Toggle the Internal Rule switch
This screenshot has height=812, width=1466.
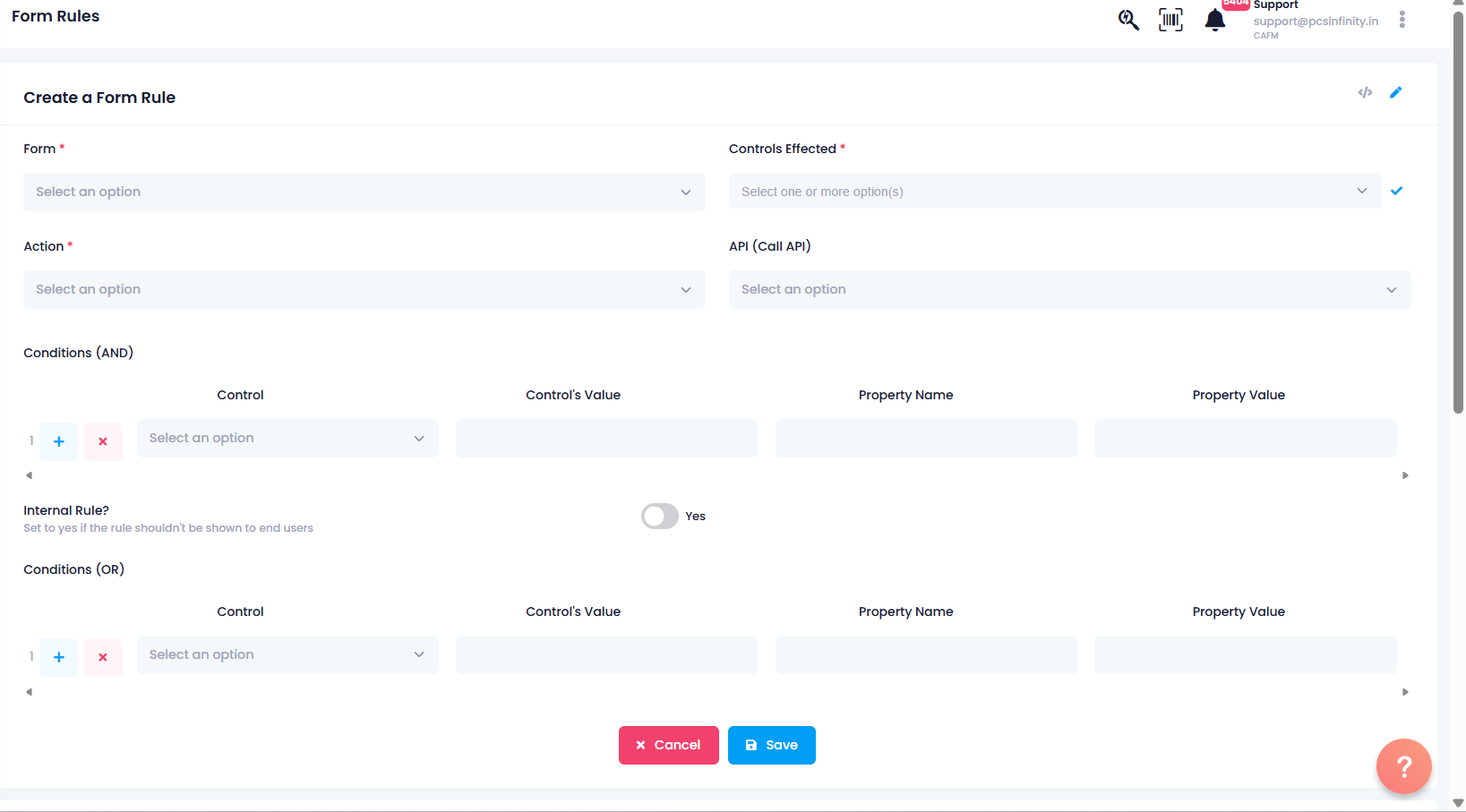[660, 517]
